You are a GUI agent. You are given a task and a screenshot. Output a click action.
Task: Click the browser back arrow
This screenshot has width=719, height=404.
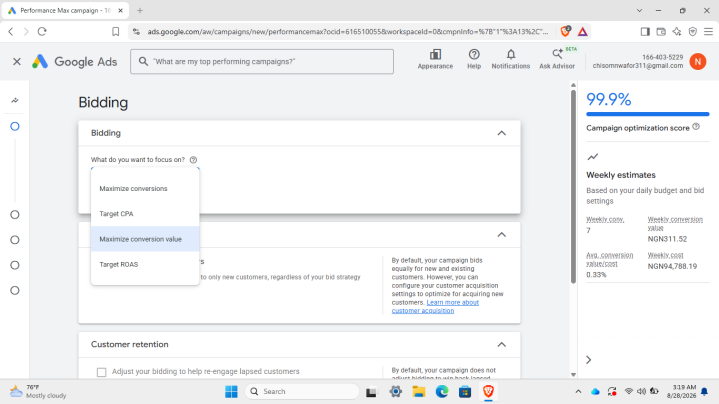[11, 32]
